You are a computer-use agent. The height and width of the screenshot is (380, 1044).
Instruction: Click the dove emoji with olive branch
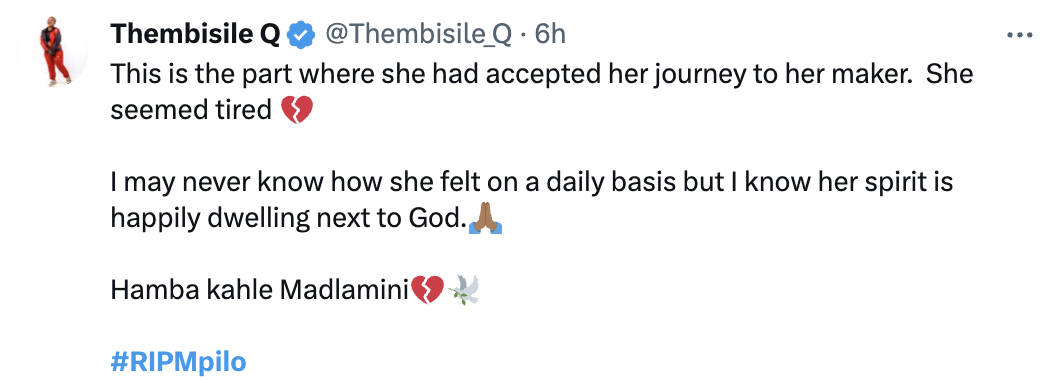click(463, 290)
